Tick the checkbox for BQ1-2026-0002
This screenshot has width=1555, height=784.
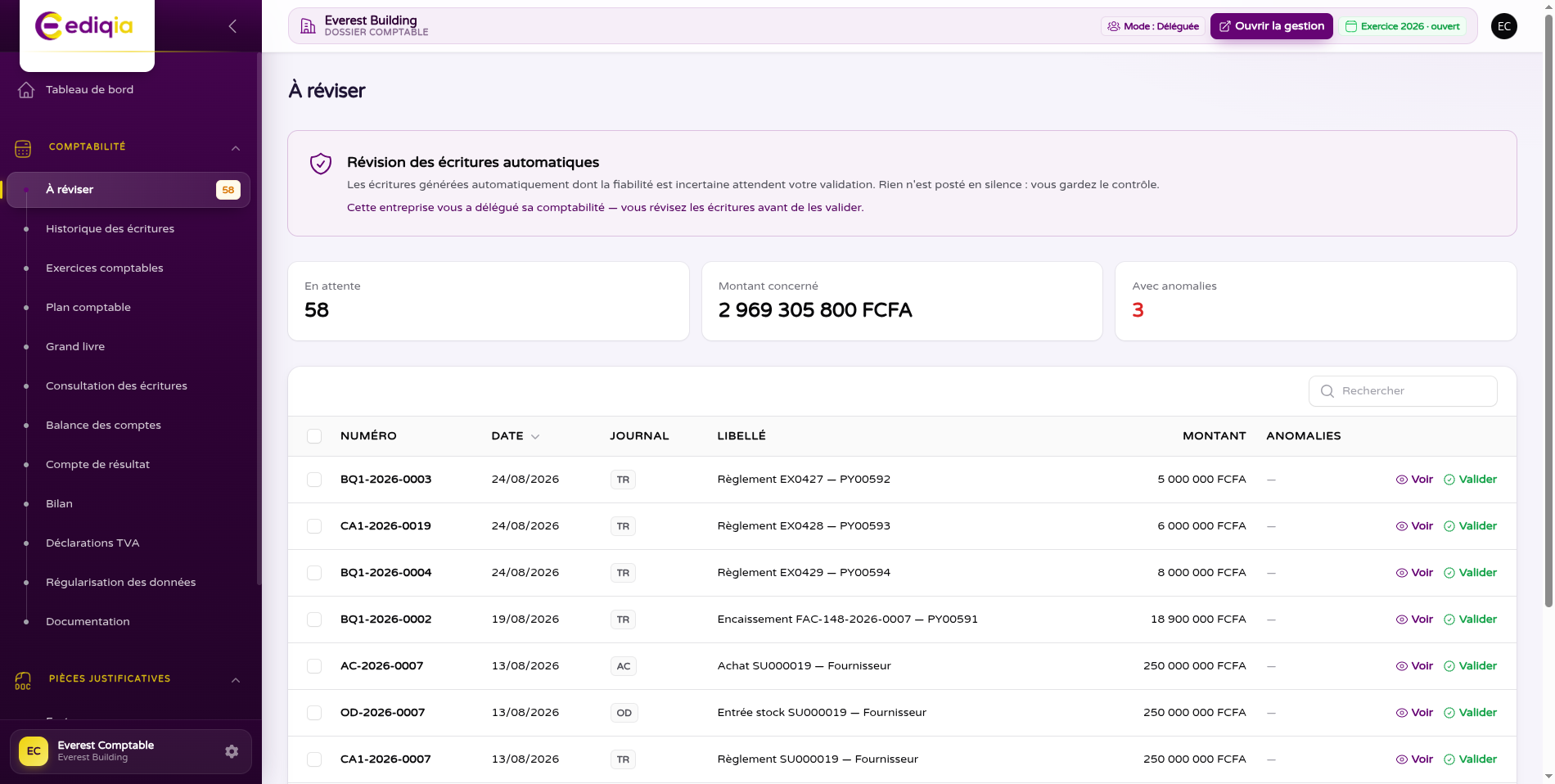click(314, 620)
